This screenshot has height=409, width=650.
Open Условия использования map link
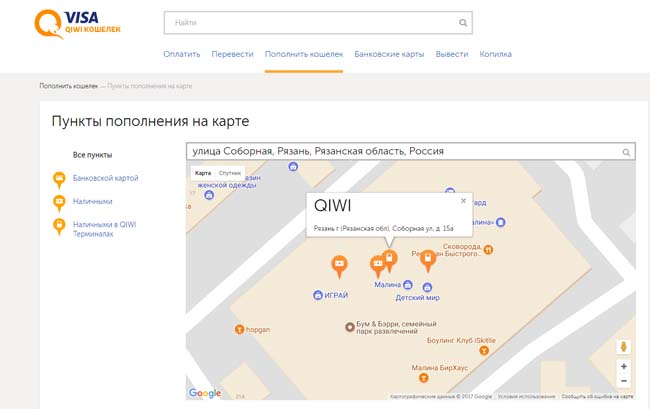click(x=526, y=397)
